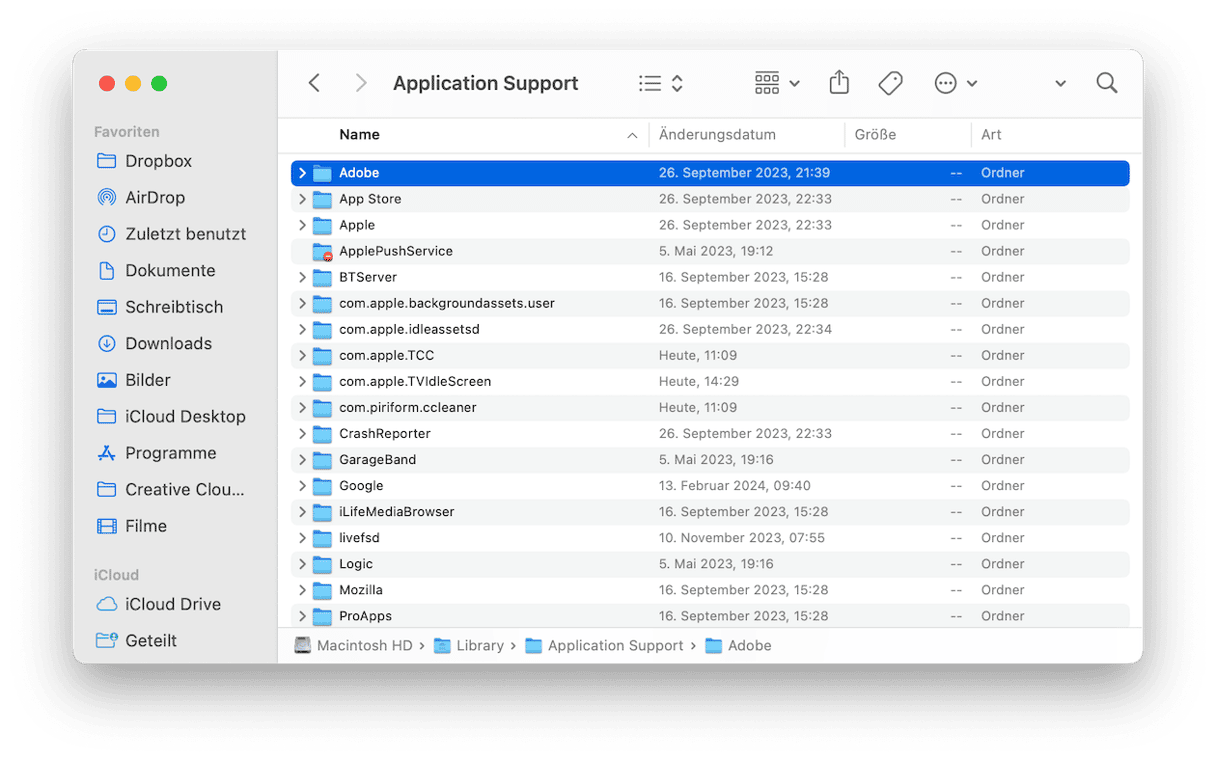Select the com.apple.idleassetsd folder icon
1216x760 pixels.
click(322, 329)
